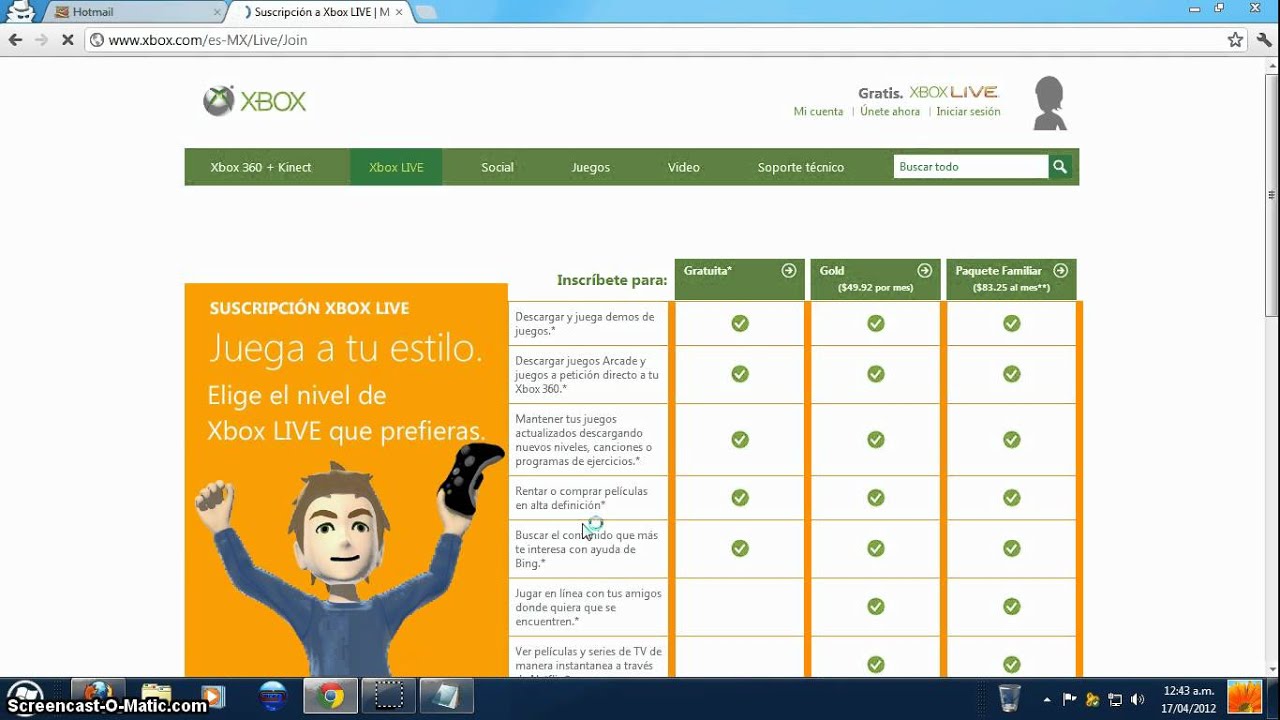The image size is (1280, 720).
Task: Click the Juega a tu estilo banner
Action: click(346, 480)
